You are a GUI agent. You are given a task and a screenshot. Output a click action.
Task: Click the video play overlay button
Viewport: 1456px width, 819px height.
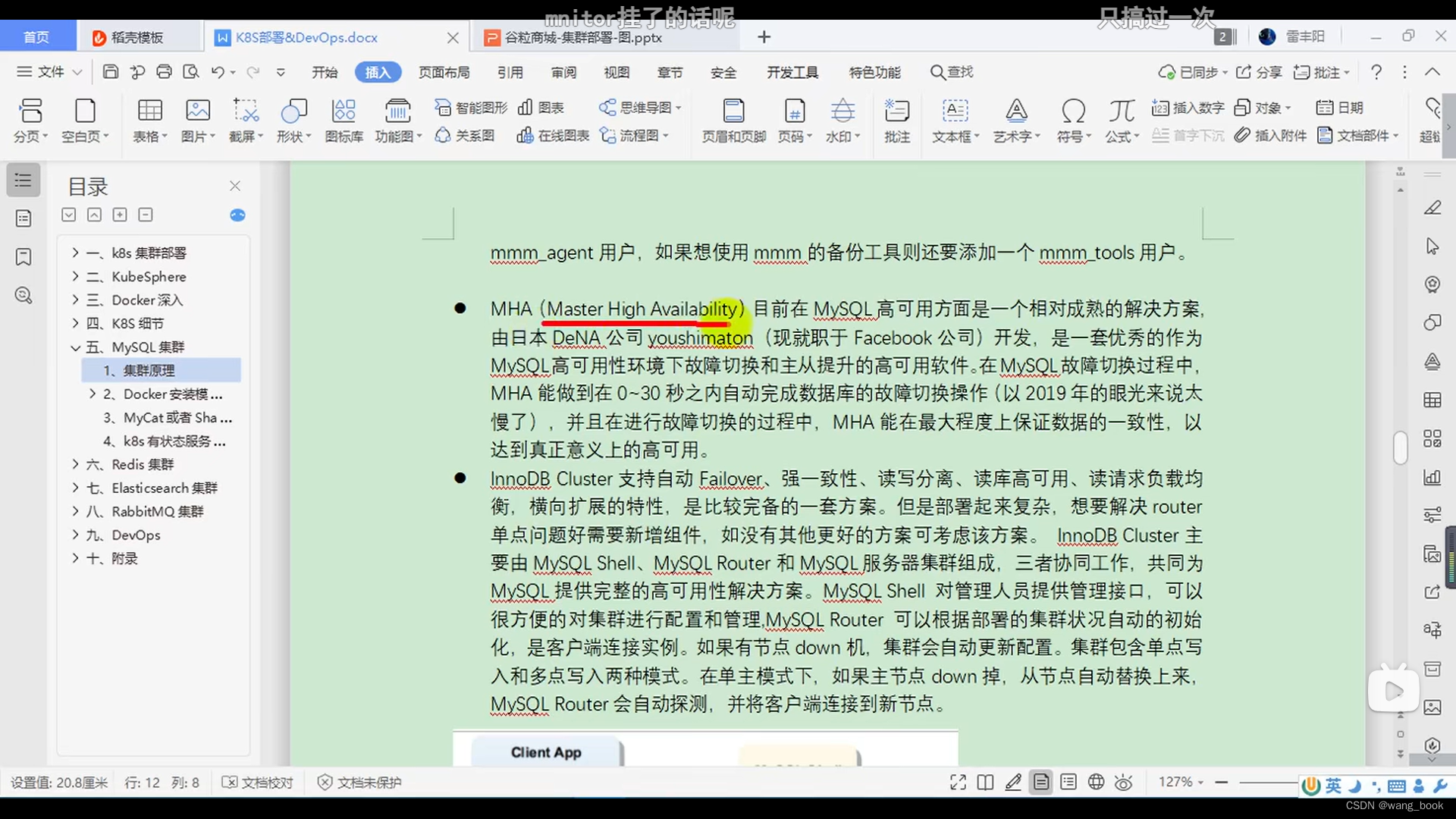(1393, 690)
